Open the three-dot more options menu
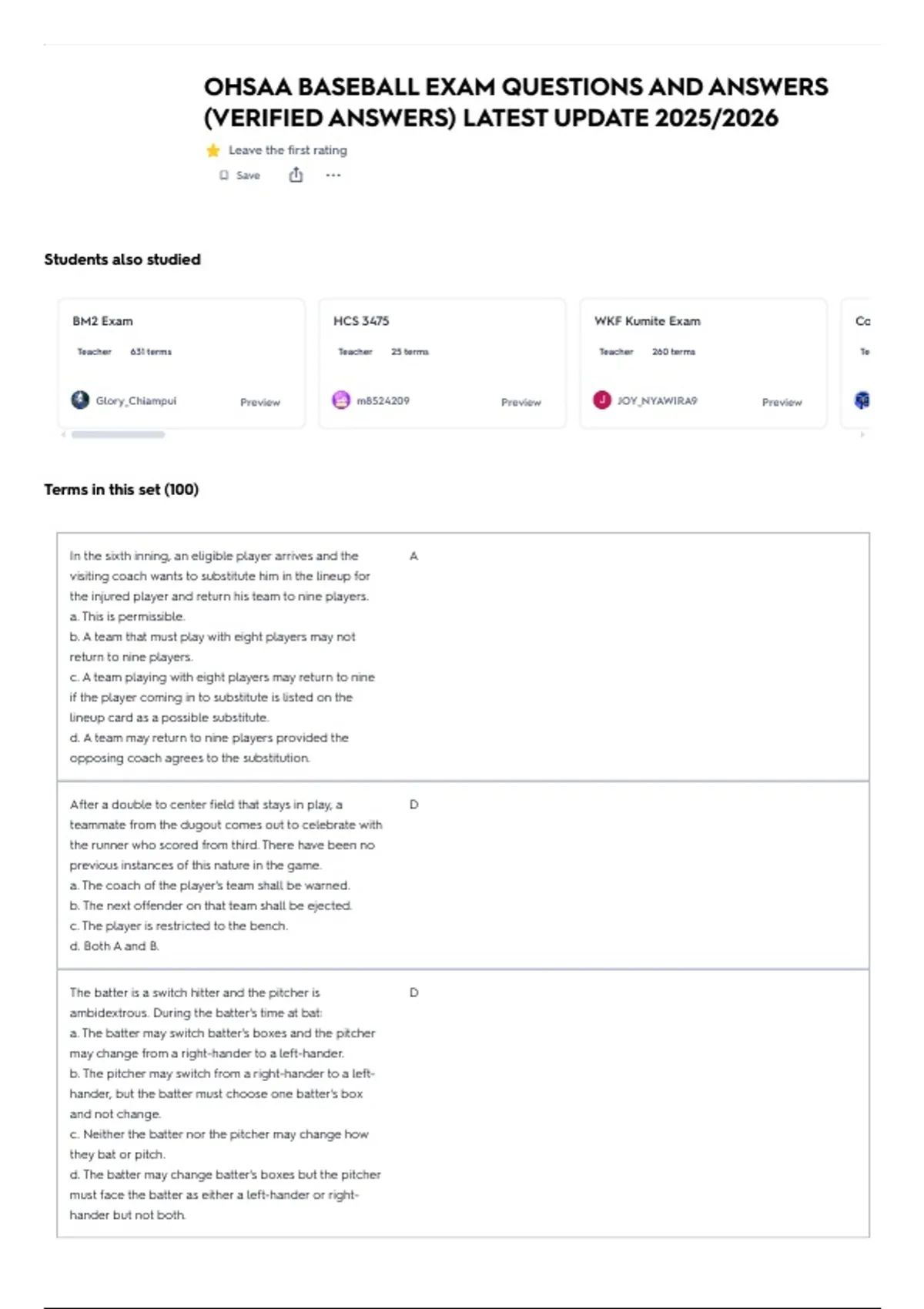 (x=333, y=176)
